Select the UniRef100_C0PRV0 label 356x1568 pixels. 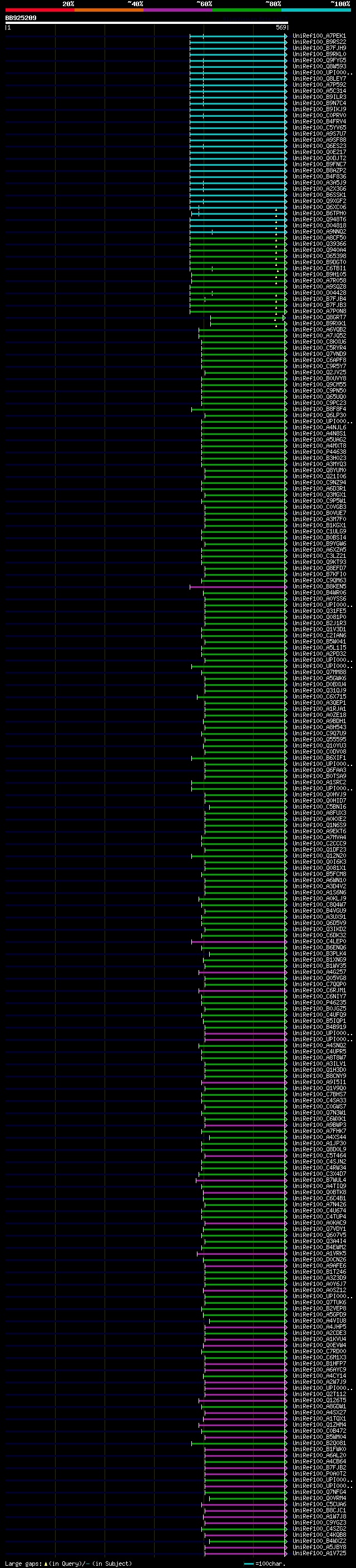(319, 116)
